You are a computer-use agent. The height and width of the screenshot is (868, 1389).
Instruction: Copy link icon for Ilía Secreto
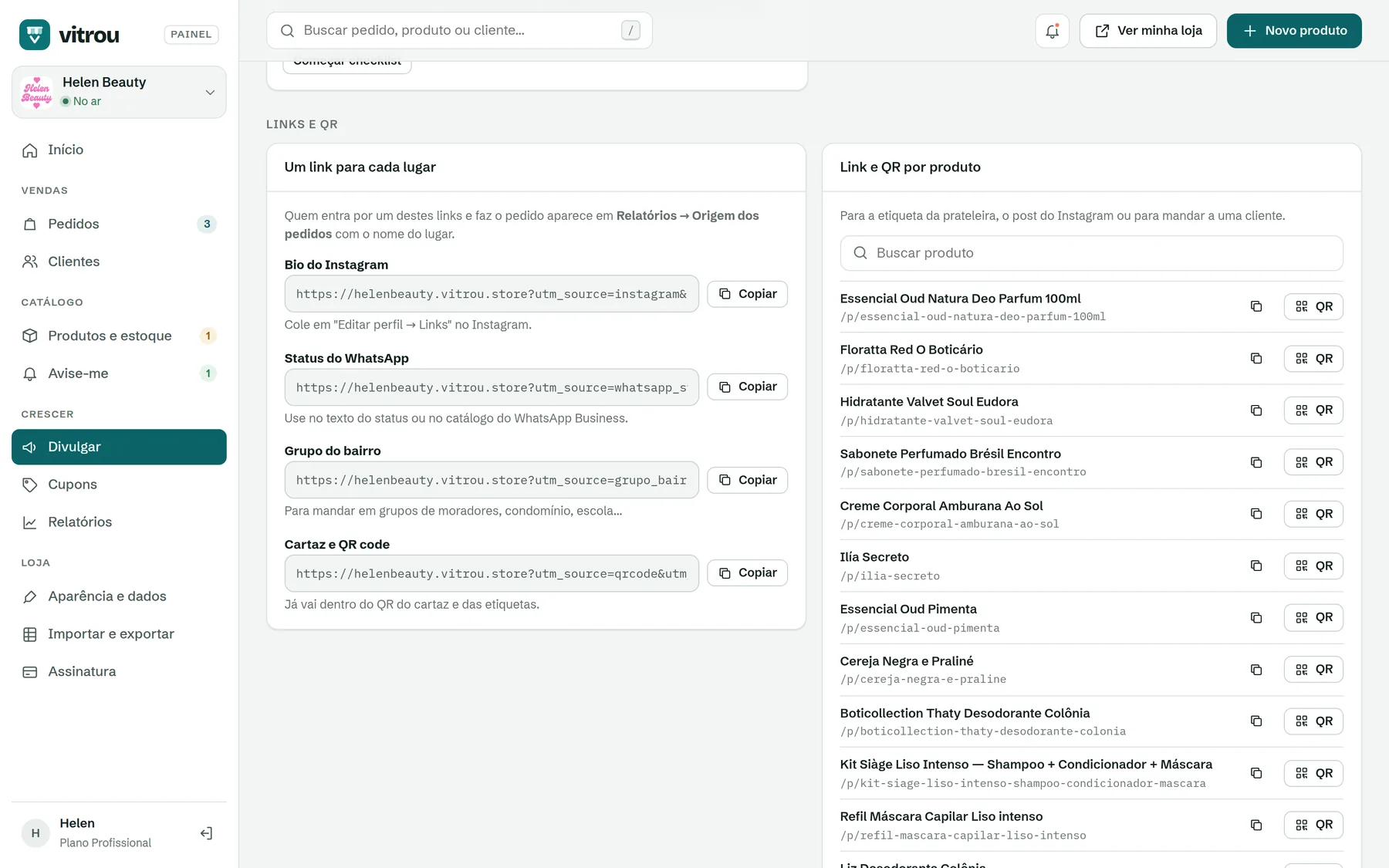click(1256, 566)
